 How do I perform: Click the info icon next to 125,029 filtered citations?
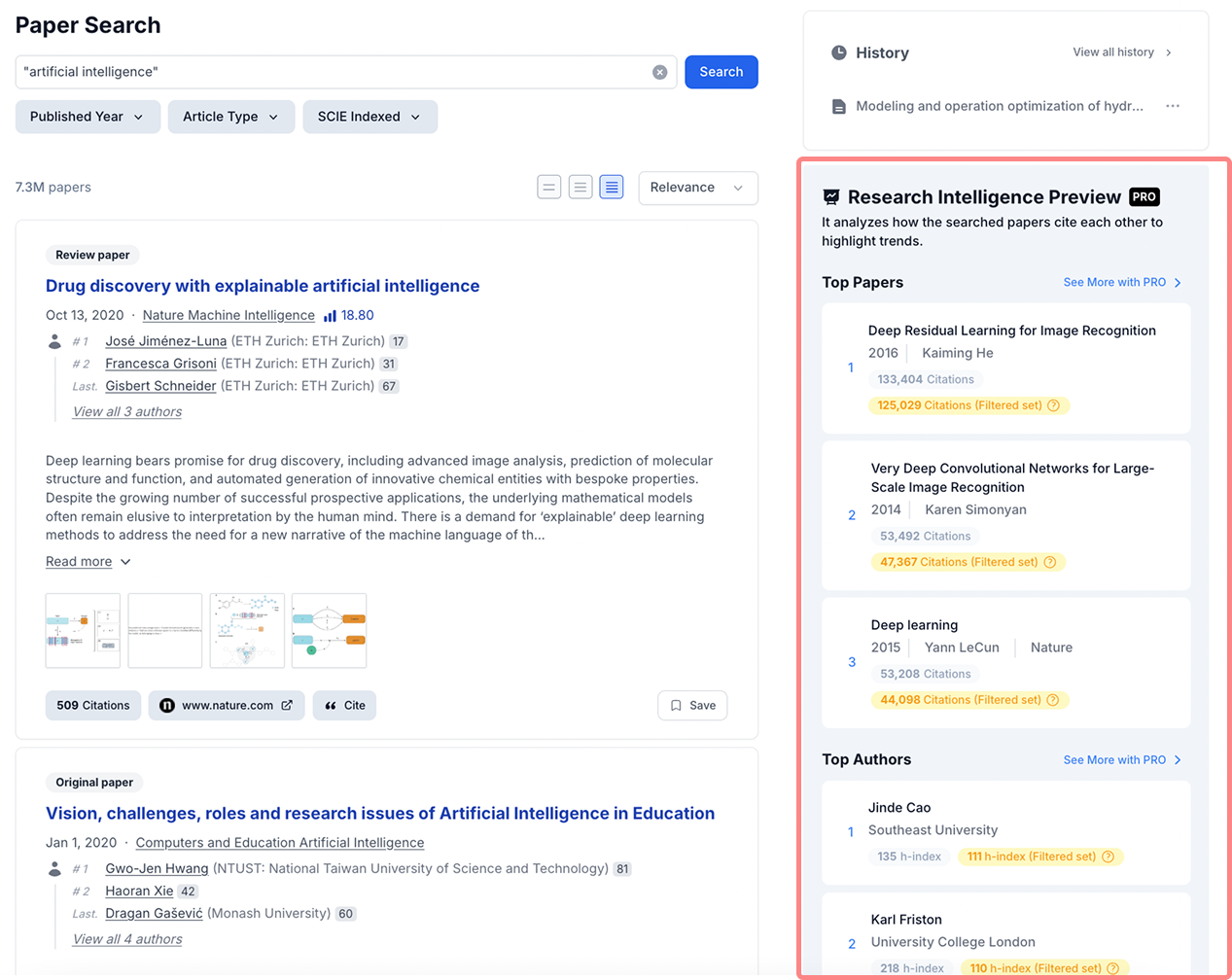[1054, 405]
